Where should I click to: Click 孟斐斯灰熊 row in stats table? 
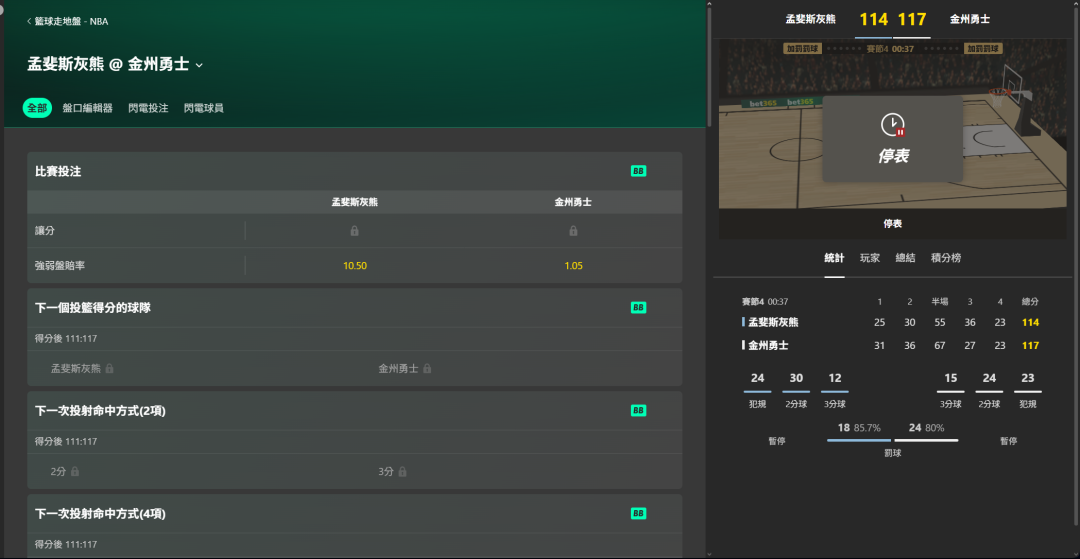coord(891,322)
